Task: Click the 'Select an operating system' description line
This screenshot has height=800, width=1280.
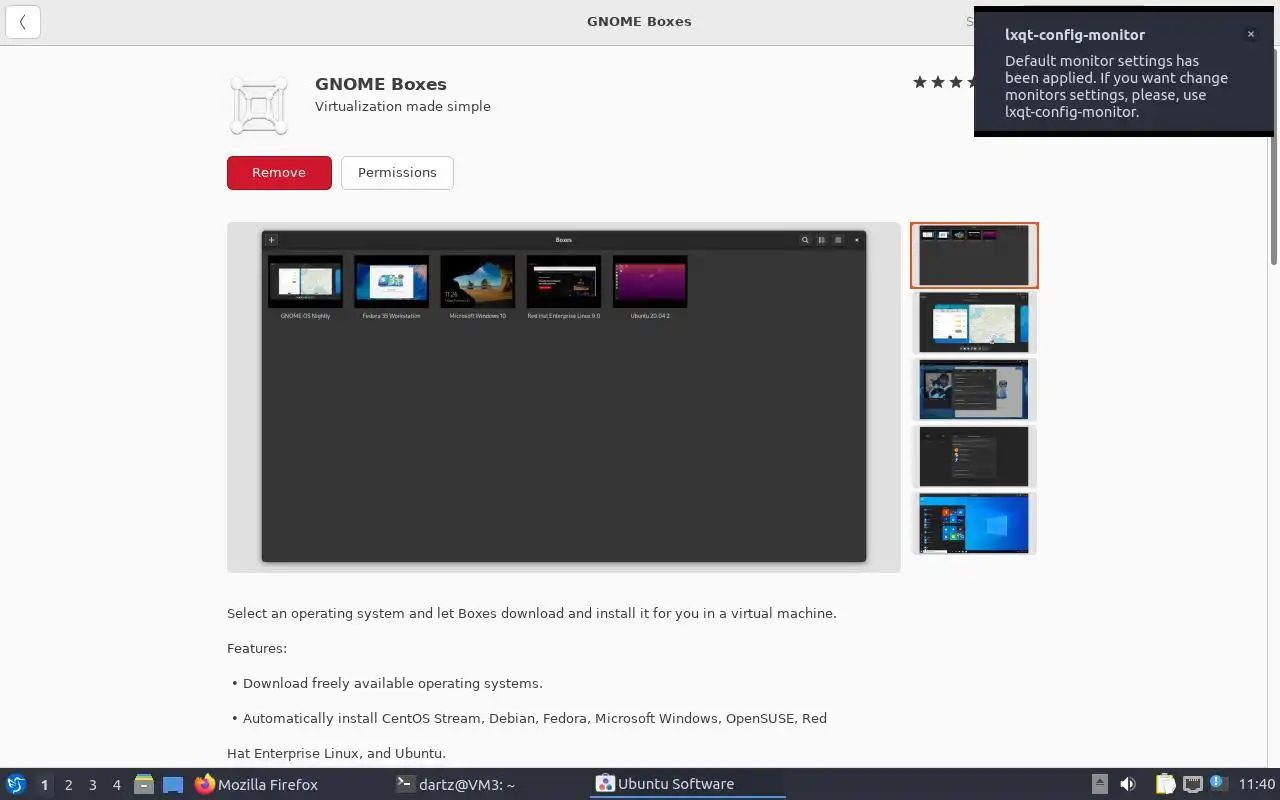Action: pos(532,613)
